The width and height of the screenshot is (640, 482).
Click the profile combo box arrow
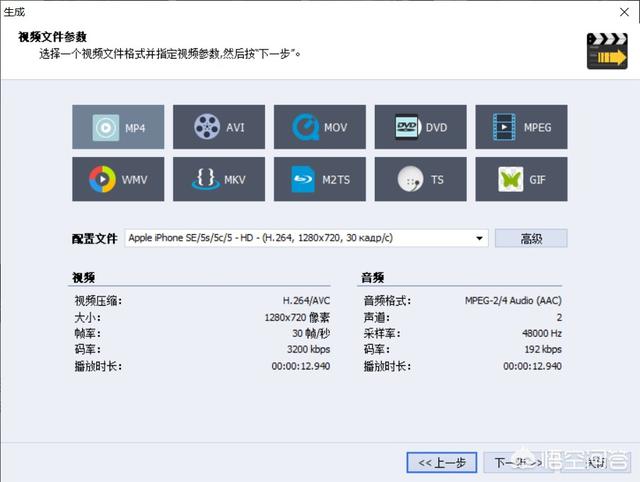(x=479, y=238)
